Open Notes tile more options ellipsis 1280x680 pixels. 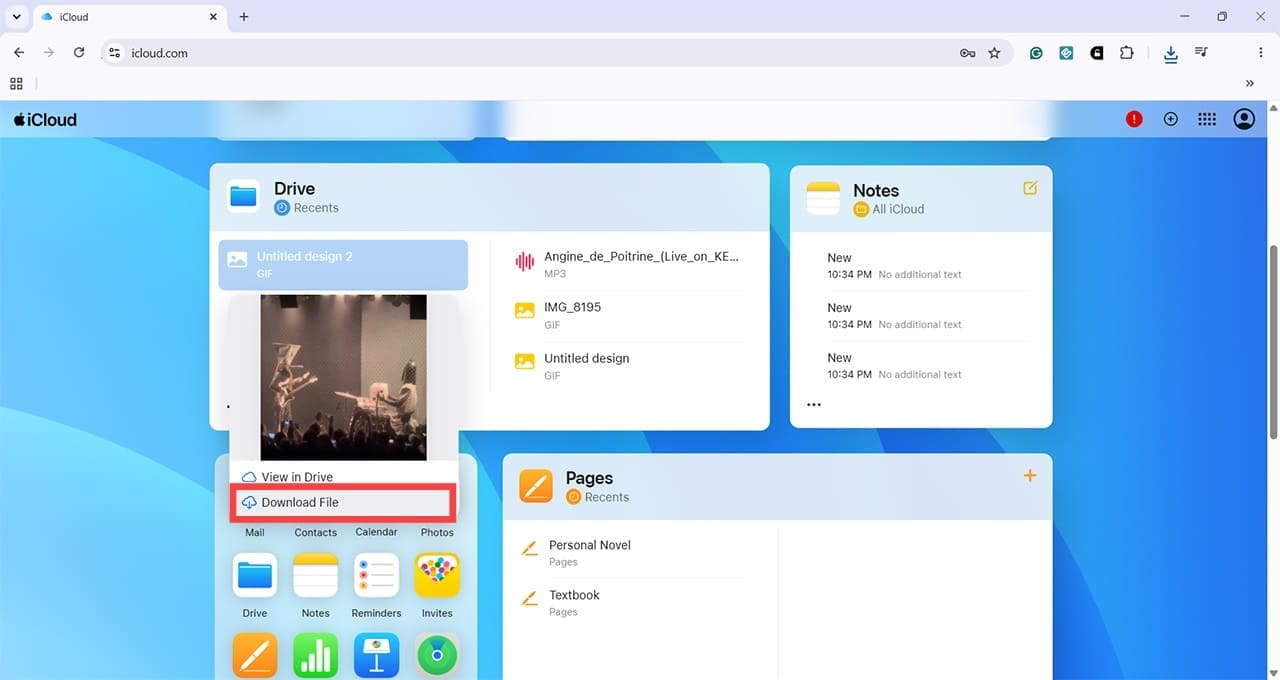pos(814,405)
